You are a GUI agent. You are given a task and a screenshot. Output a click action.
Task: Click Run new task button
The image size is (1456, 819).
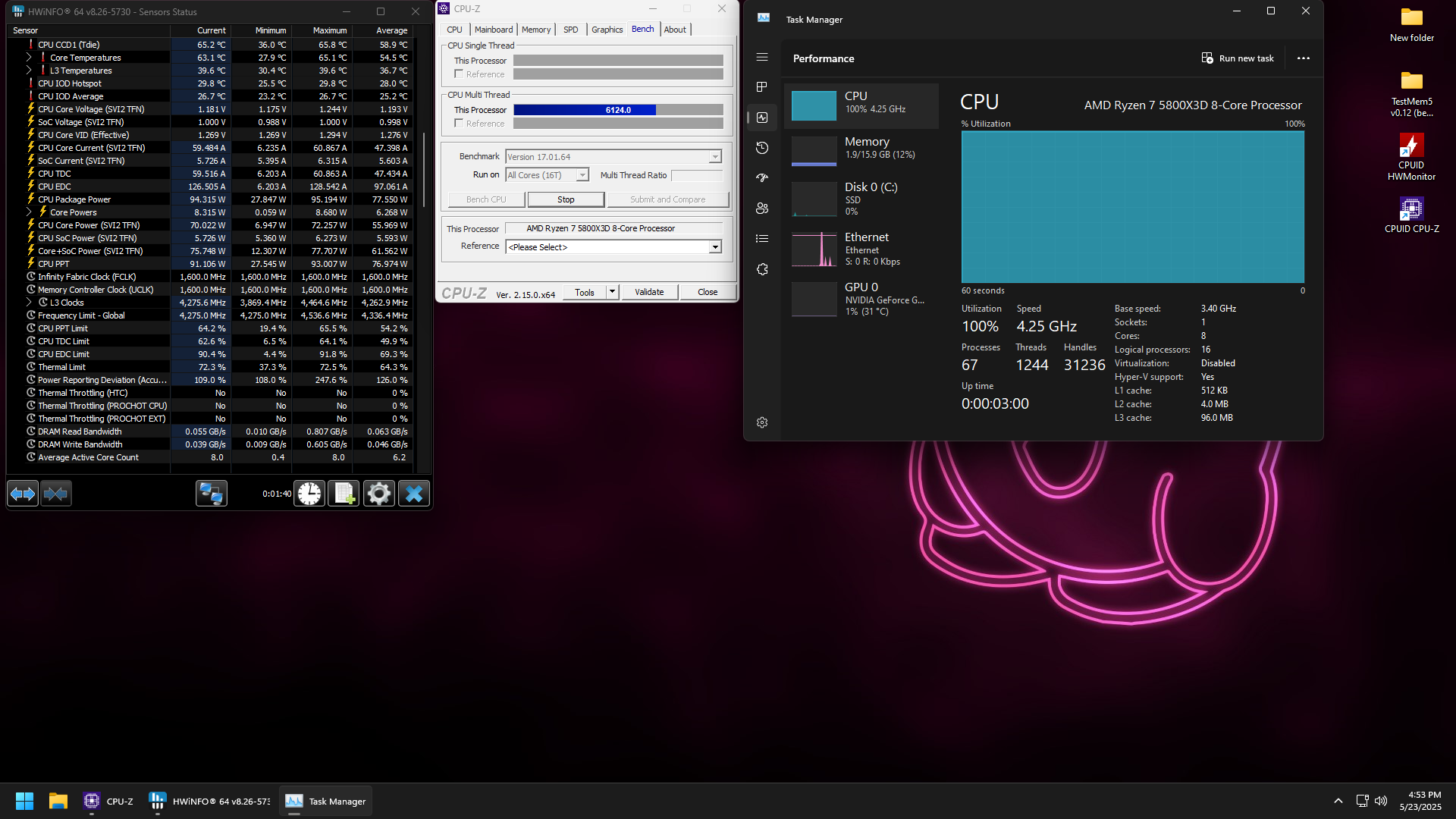[x=1238, y=58]
